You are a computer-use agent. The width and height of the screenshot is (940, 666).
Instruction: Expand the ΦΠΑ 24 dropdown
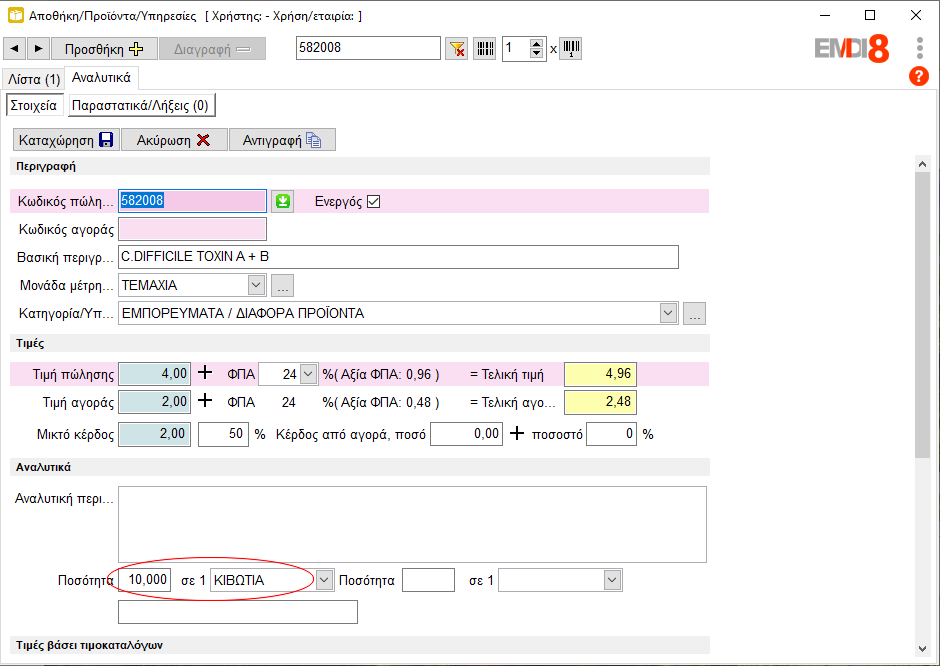click(308, 374)
